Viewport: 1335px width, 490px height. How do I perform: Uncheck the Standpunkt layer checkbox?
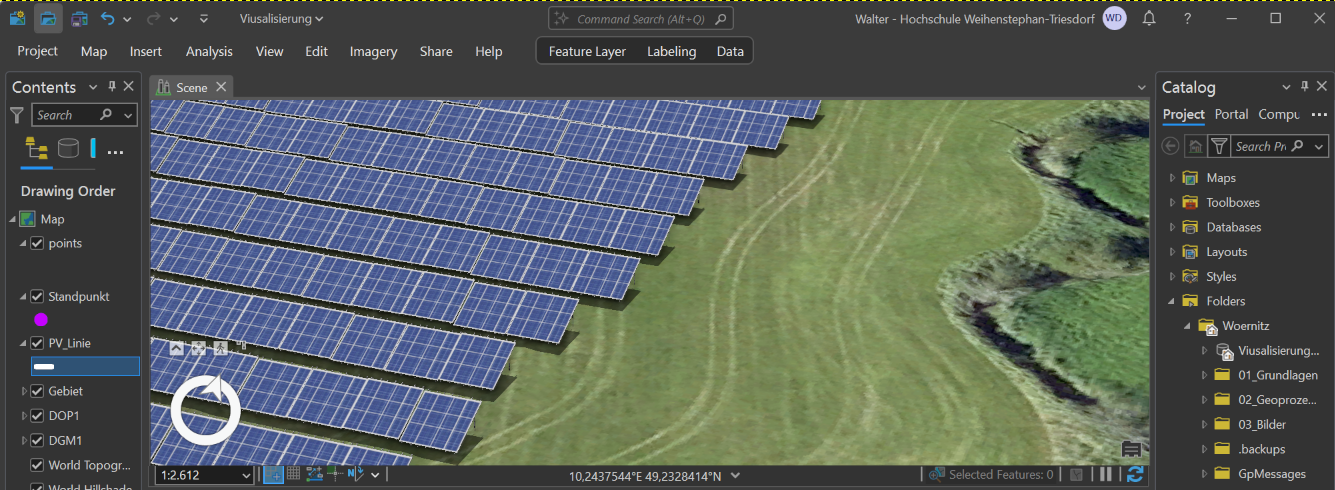pos(37,297)
